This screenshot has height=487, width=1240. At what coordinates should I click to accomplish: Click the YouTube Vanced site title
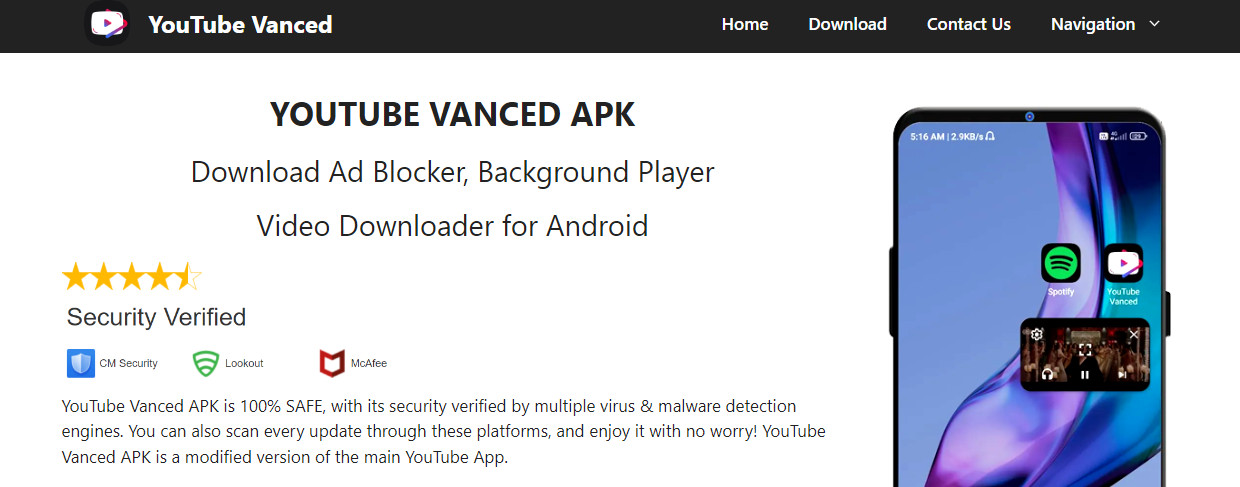(240, 24)
